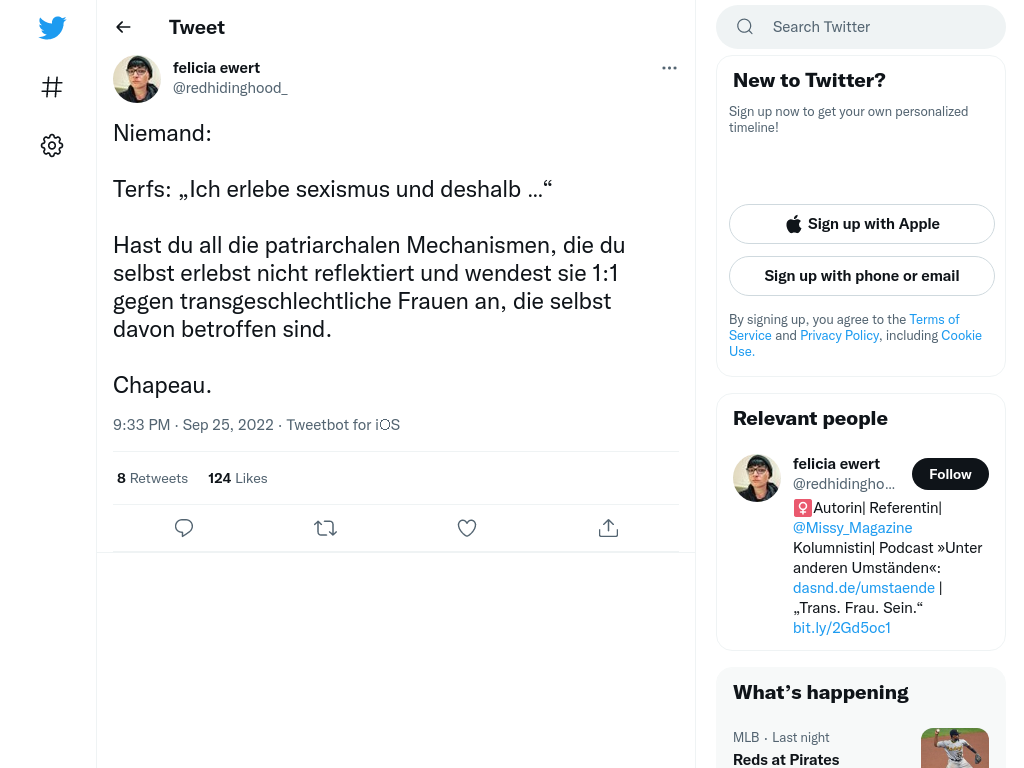Open the dasnd.de/umstaende link
Screen dimensions: 1024x768
pos(863,588)
